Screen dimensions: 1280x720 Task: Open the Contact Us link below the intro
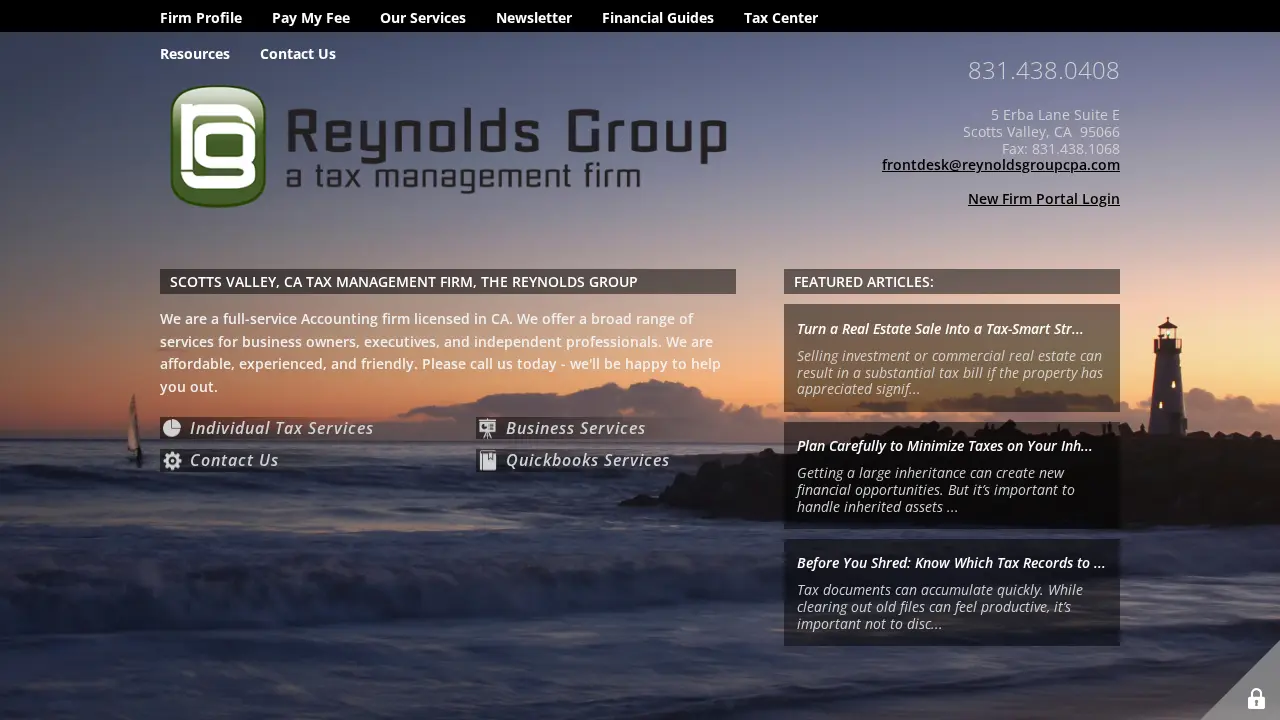[234, 460]
